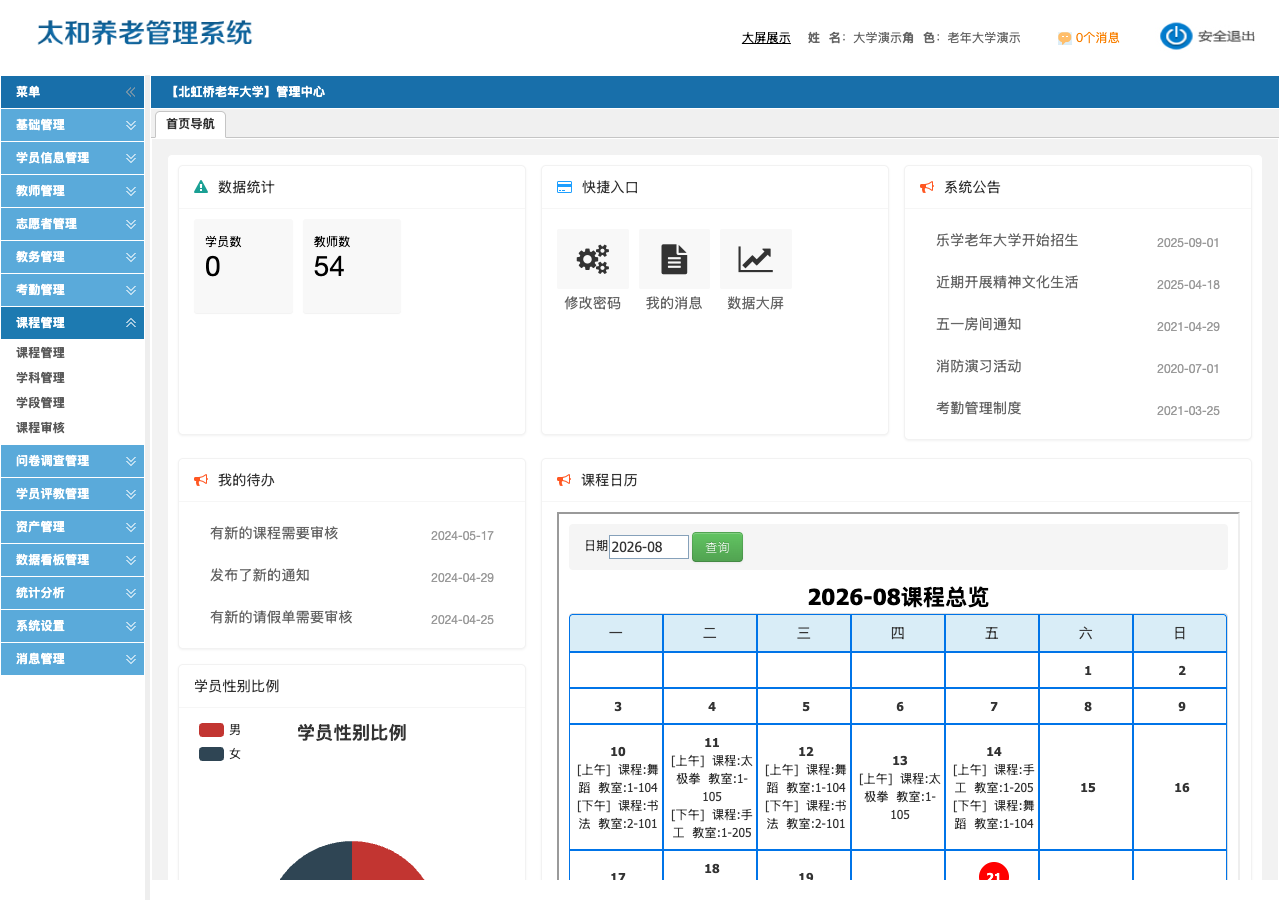Expand the 教师管理 menu section
The image size is (1280, 900).
[x=72, y=191]
